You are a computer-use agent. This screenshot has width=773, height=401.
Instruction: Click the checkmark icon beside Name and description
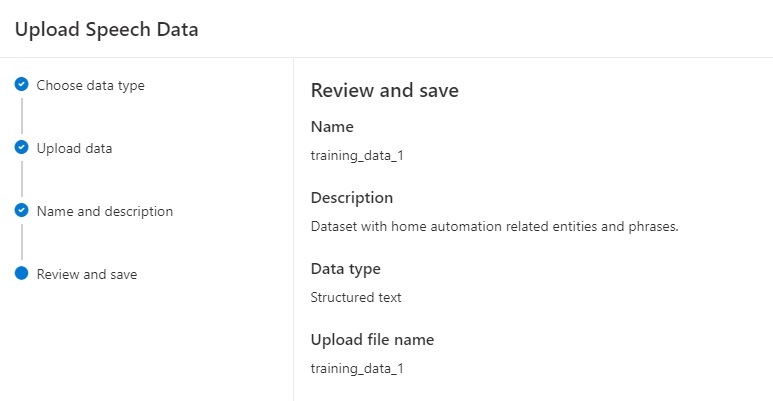[21, 211]
